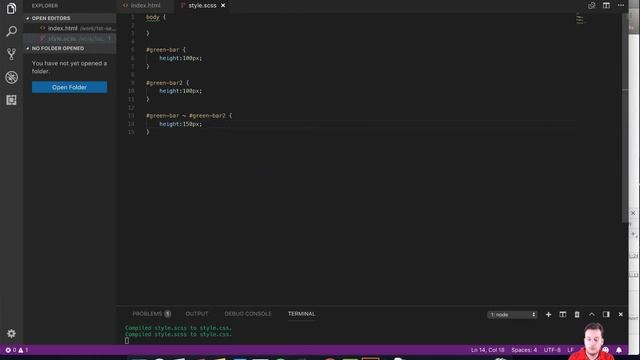The image size is (640, 360).
Task: Select the terminal '1: node' dropdown
Action: [x=512, y=315]
